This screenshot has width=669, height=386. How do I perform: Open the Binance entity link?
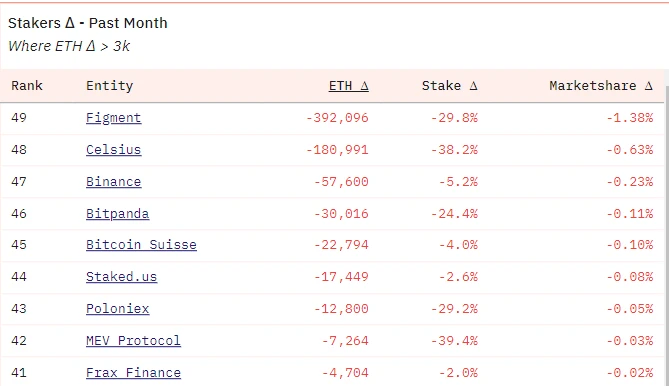(x=113, y=182)
